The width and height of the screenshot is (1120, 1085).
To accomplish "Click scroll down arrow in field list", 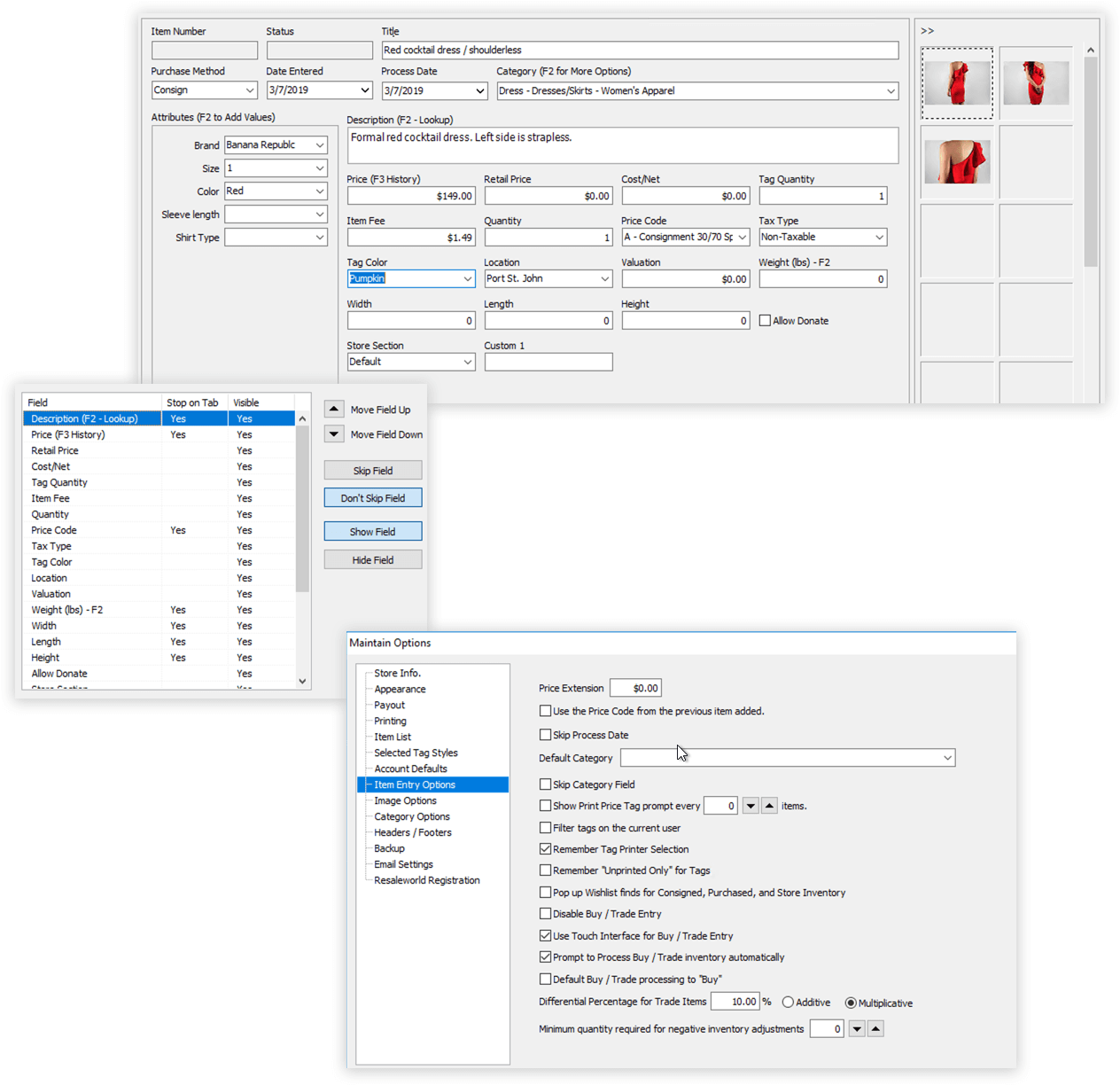I will [x=302, y=681].
